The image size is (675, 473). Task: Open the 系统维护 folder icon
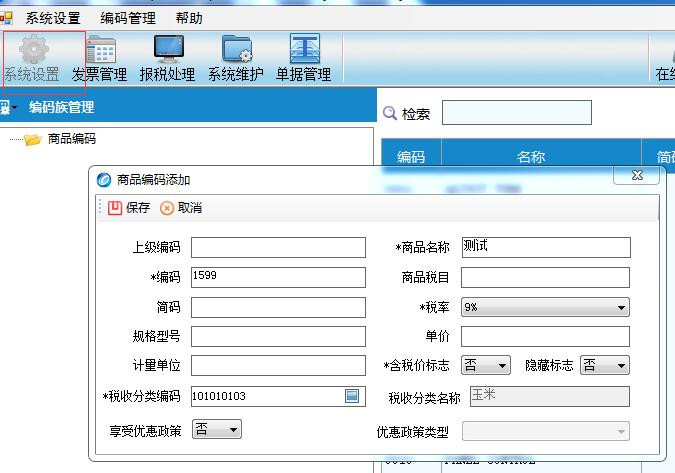(x=236, y=49)
